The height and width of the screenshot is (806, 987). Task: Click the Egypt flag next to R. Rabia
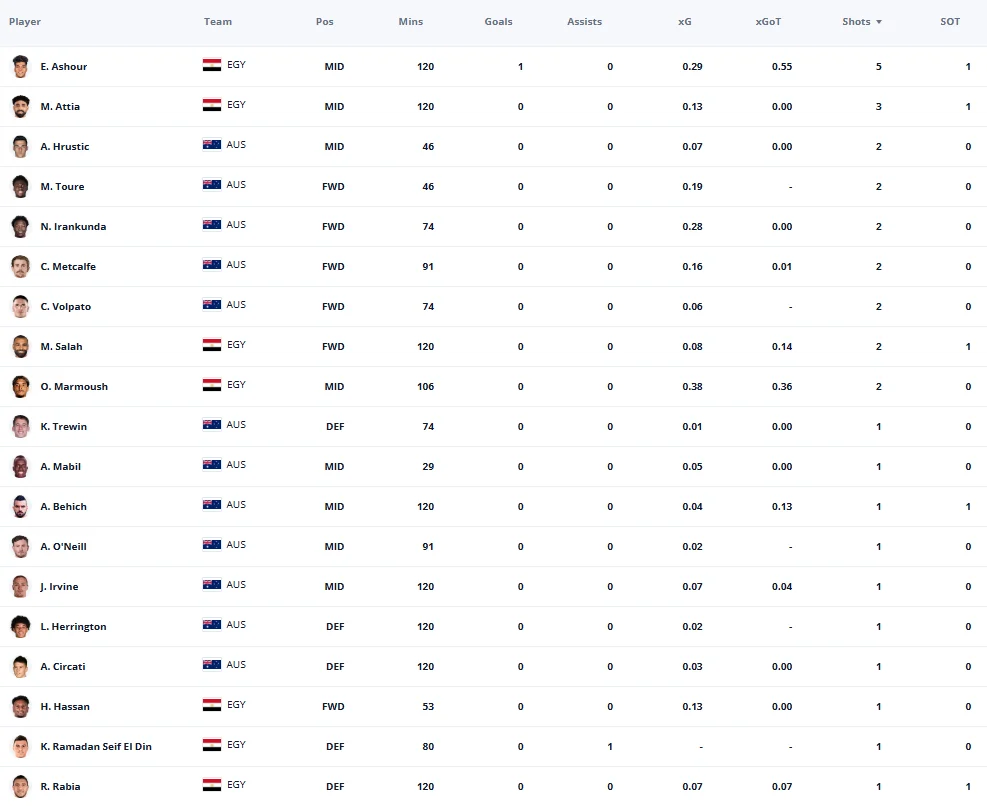[212, 785]
